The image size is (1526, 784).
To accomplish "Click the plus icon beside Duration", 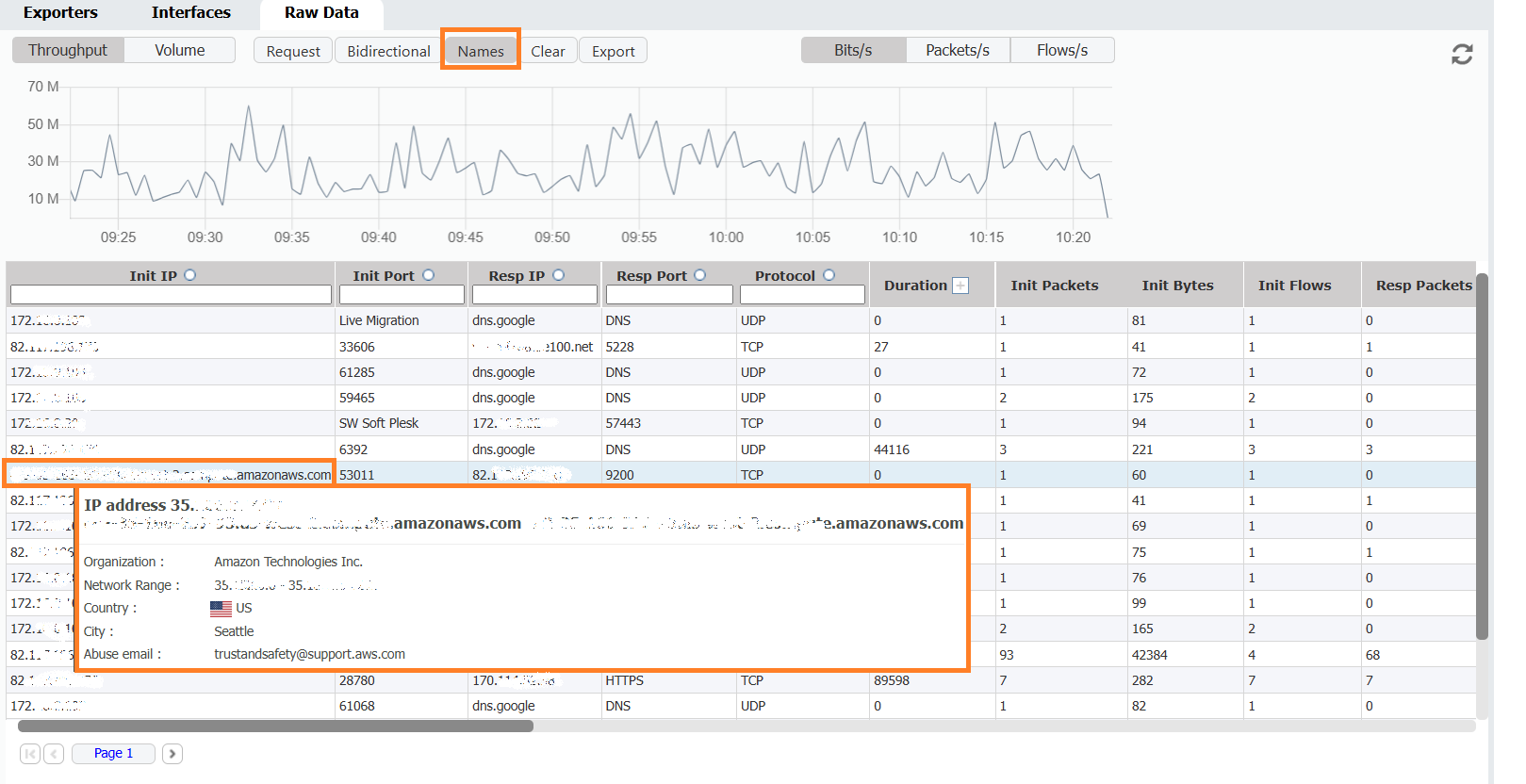I will tap(960, 286).
